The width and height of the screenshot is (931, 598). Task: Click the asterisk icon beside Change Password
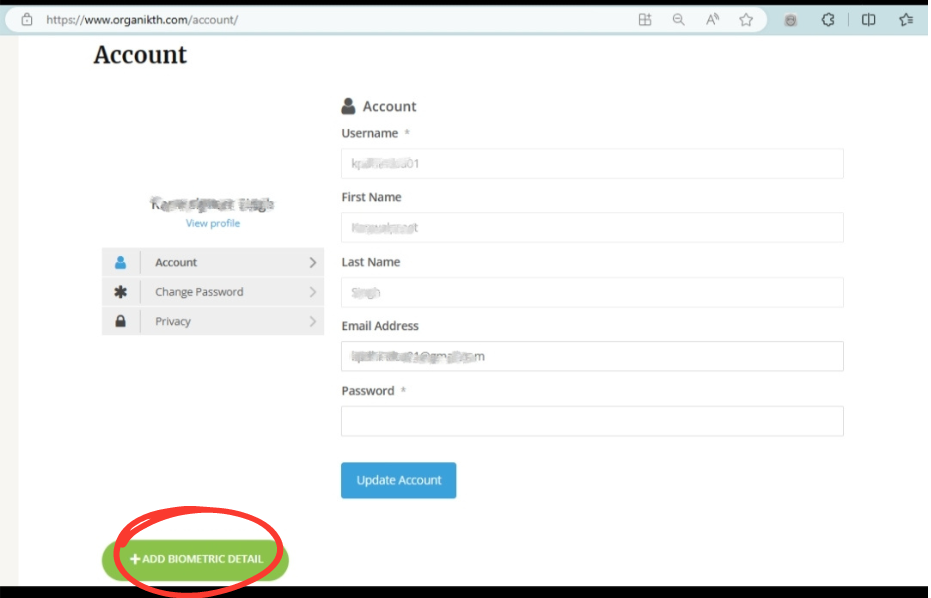121,292
